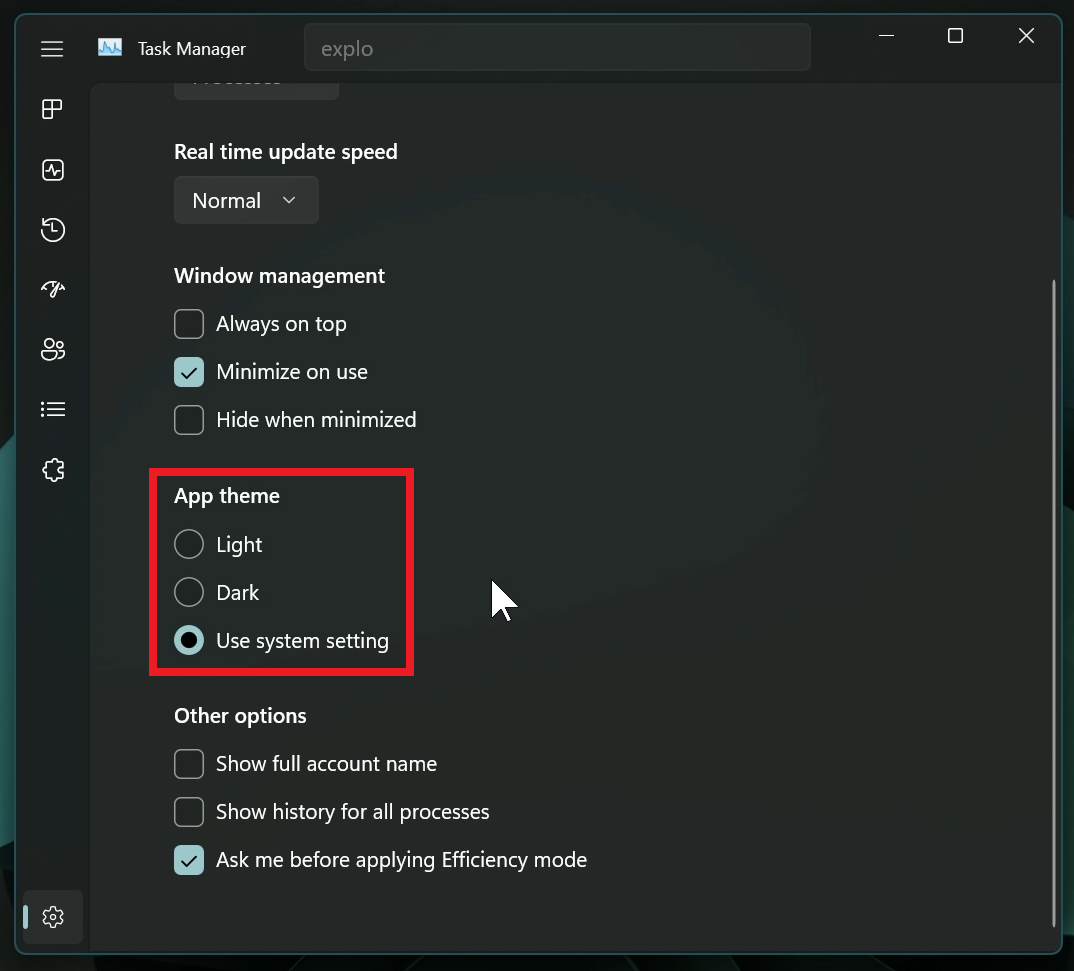Image resolution: width=1074 pixels, height=971 pixels.
Task: Enable Show history for all processes
Action: click(x=189, y=812)
